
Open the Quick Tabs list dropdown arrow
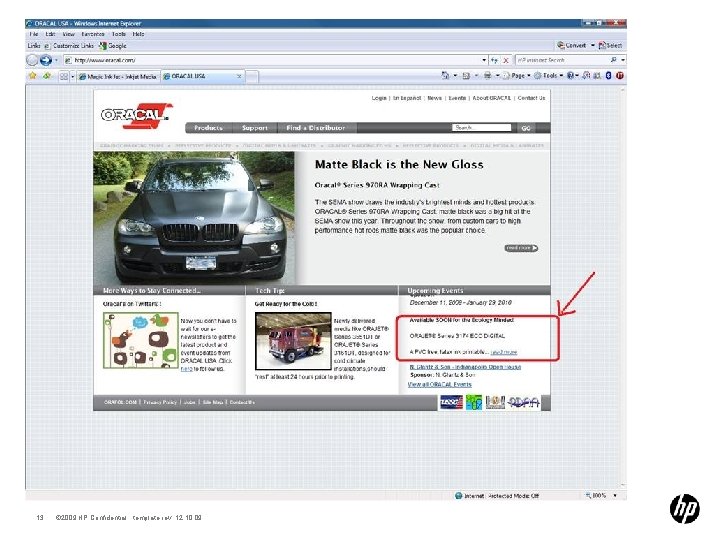(73, 76)
